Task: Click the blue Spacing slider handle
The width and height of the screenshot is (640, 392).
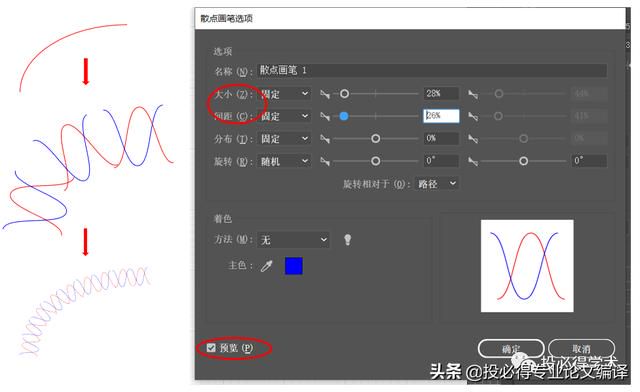Action: pos(344,116)
